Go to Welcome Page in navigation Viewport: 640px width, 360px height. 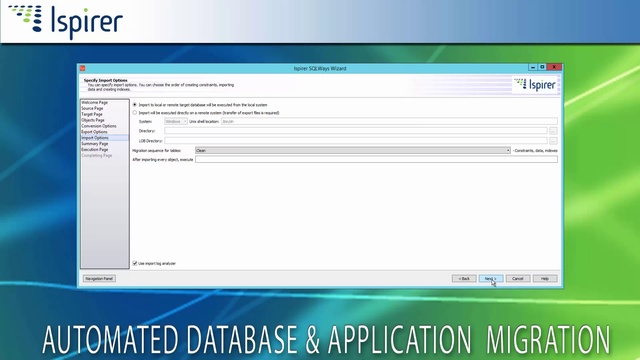point(95,102)
